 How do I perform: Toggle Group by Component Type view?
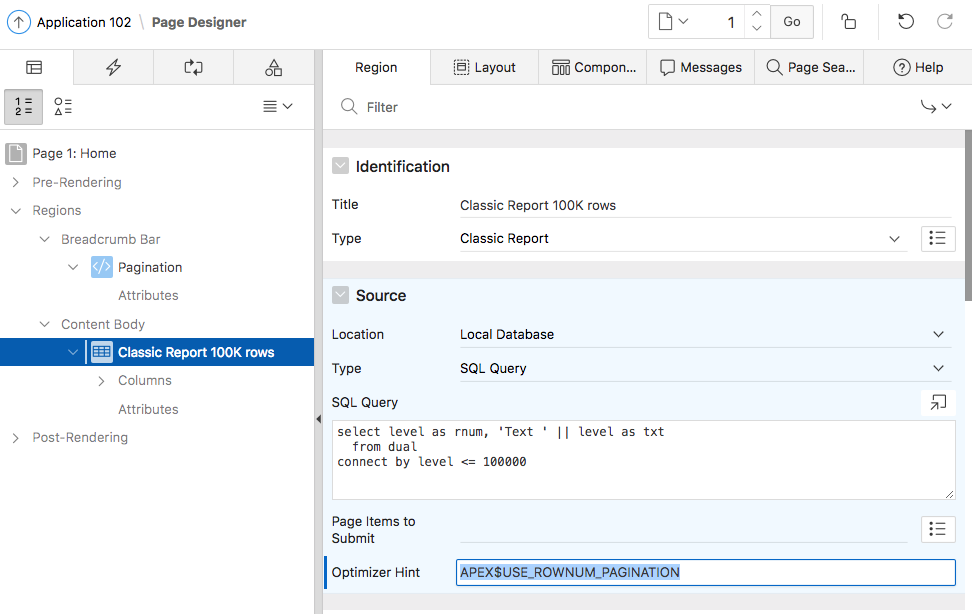[x=63, y=106]
